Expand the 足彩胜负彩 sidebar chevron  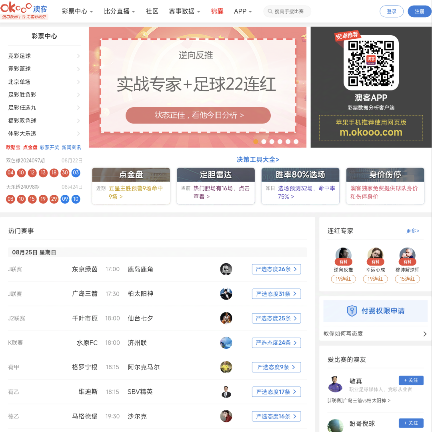click(x=78, y=95)
